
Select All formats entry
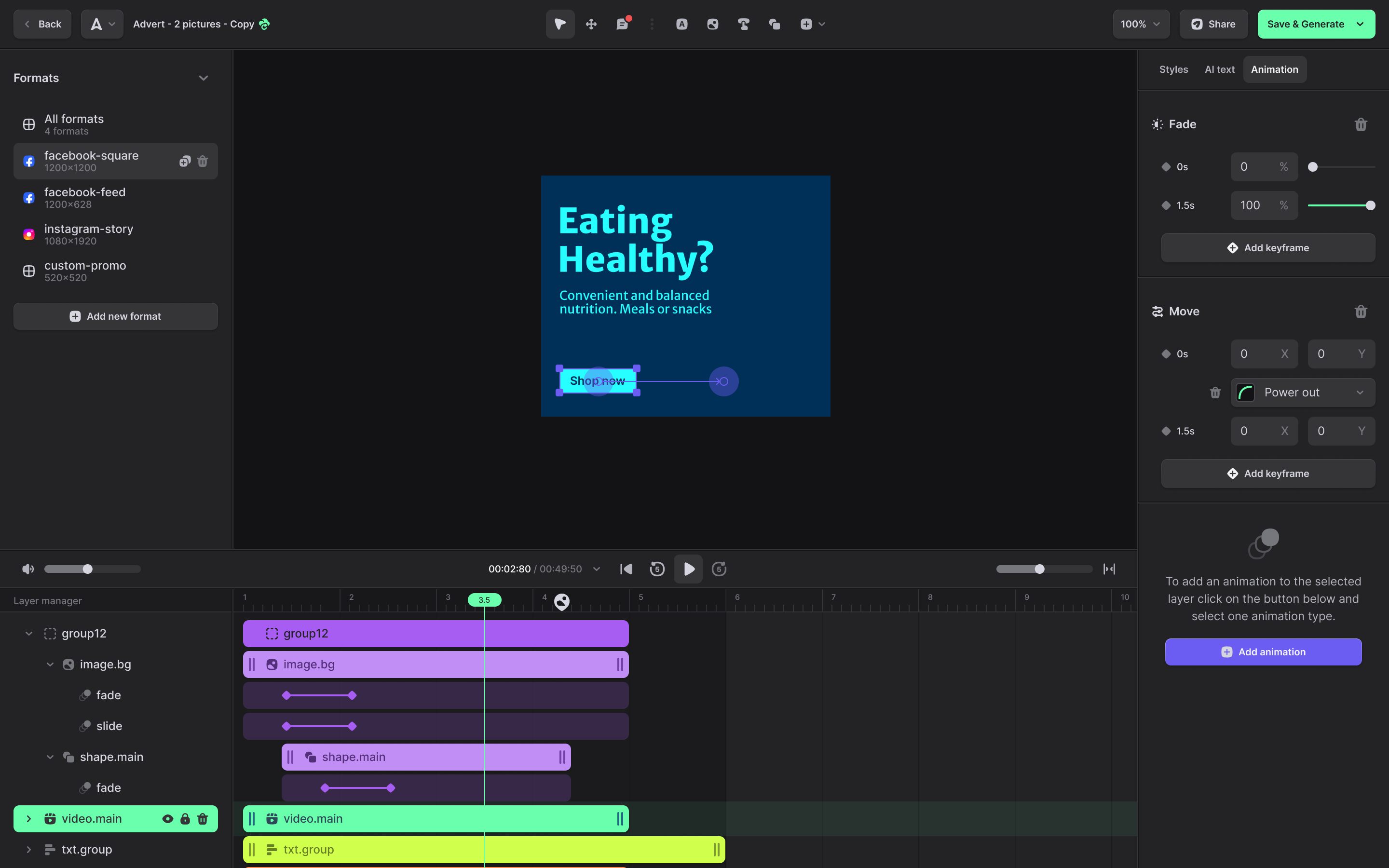click(115, 124)
